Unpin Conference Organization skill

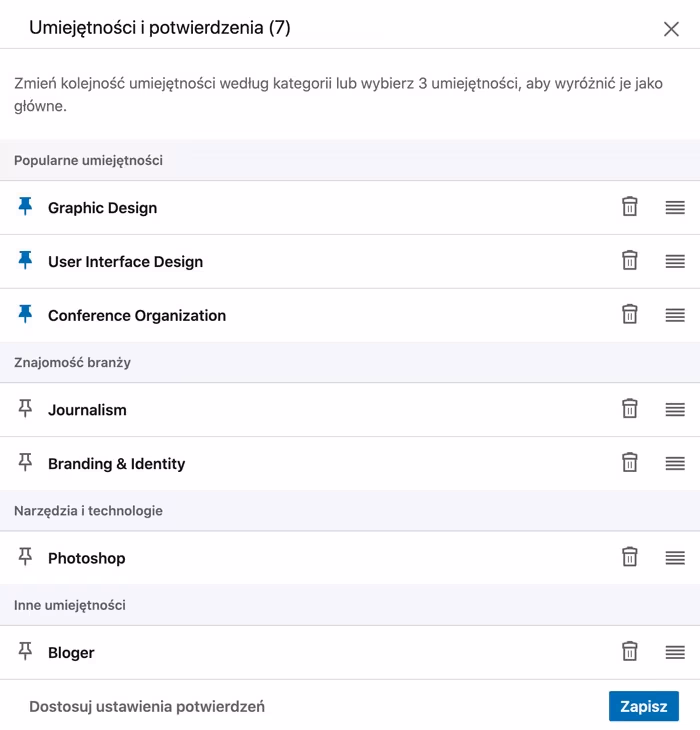[25, 315]
